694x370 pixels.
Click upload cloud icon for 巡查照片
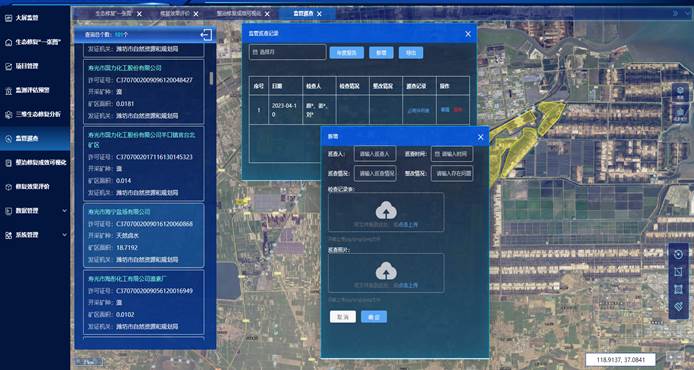point(386,271)
